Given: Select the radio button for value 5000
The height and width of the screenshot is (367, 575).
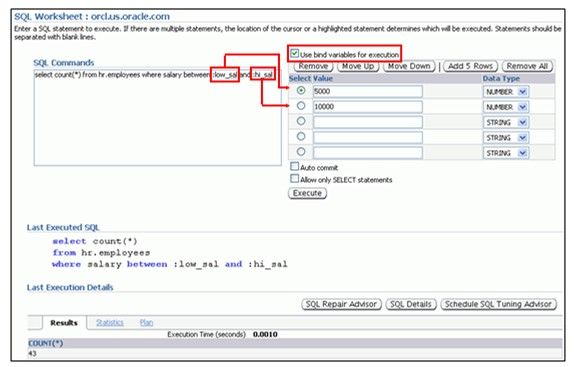Looking at the screenshot, I should pyautogui.click(x=301, y=91).
